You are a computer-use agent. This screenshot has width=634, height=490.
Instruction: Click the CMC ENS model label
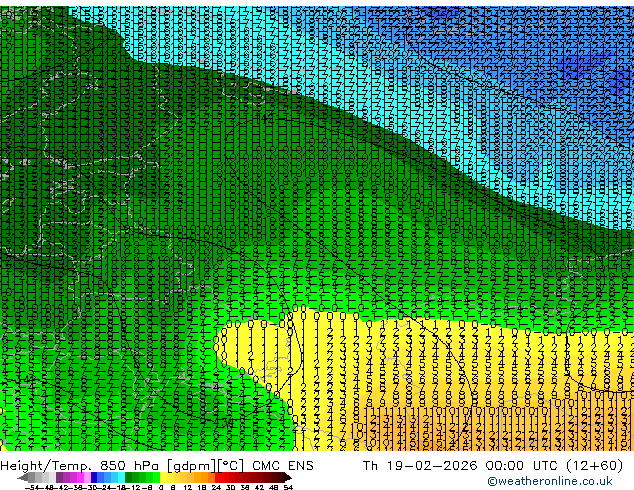pos(283,466)
